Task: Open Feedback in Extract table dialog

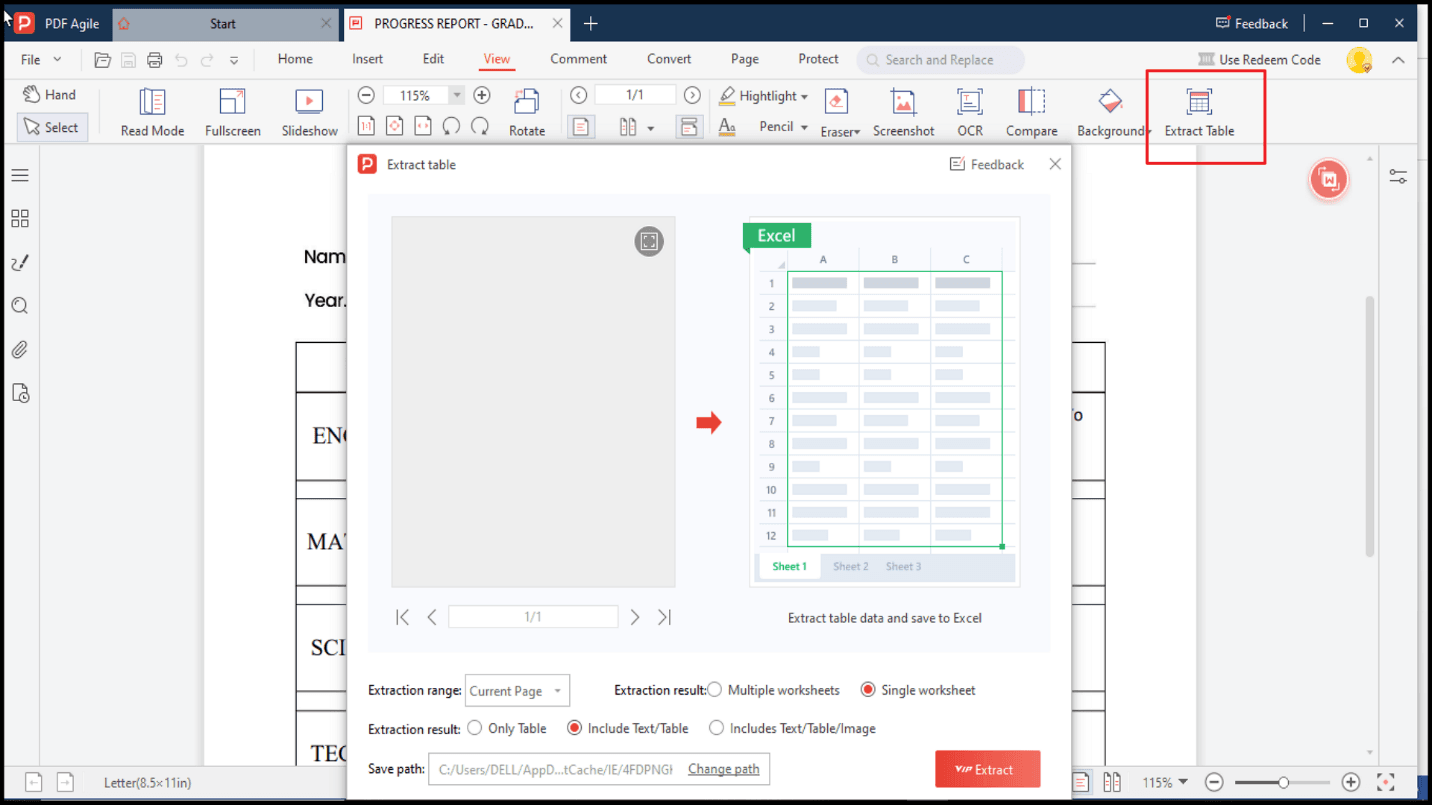Action: 986,164
